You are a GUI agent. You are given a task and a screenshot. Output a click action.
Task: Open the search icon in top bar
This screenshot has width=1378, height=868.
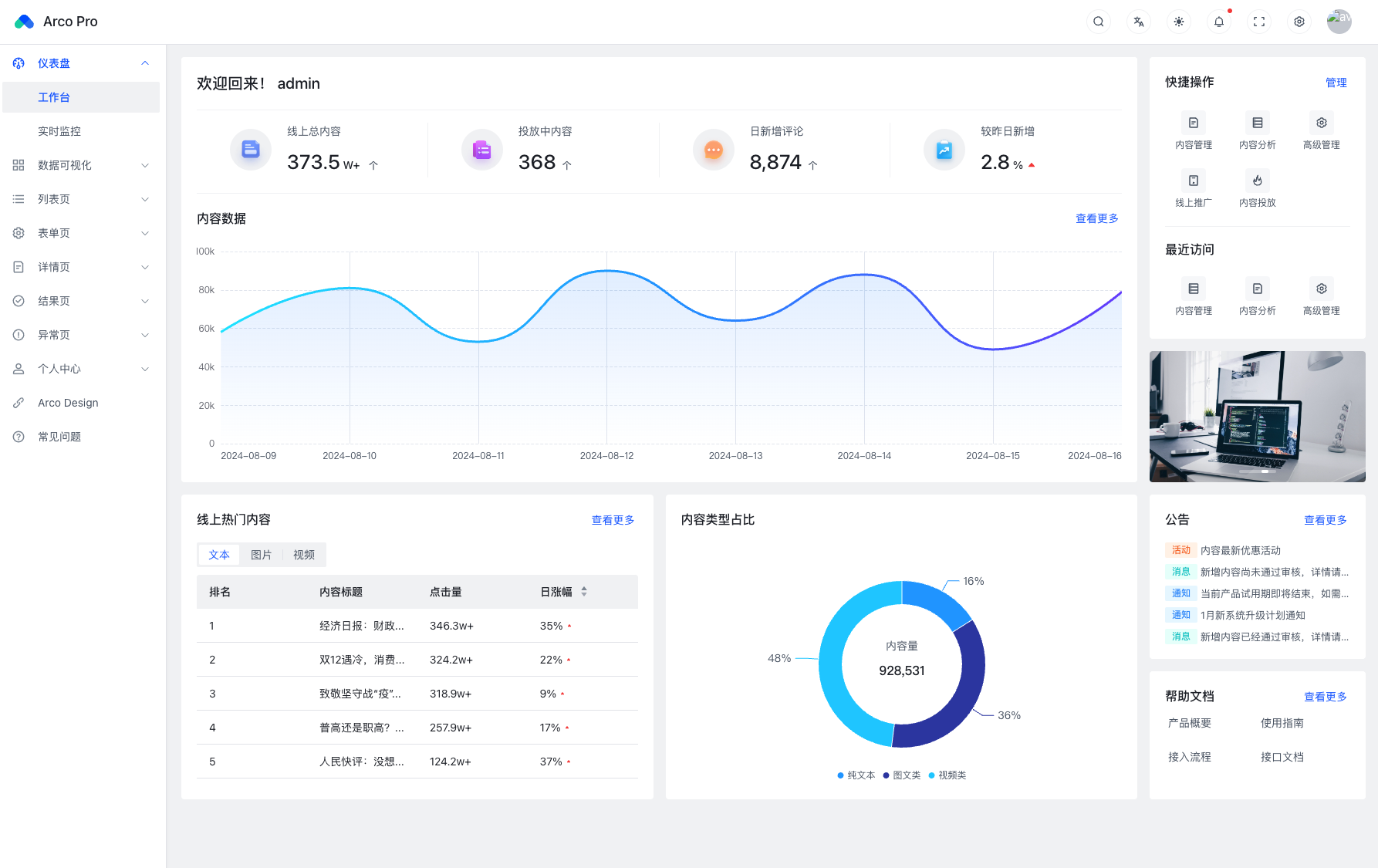coord(1099,22)
